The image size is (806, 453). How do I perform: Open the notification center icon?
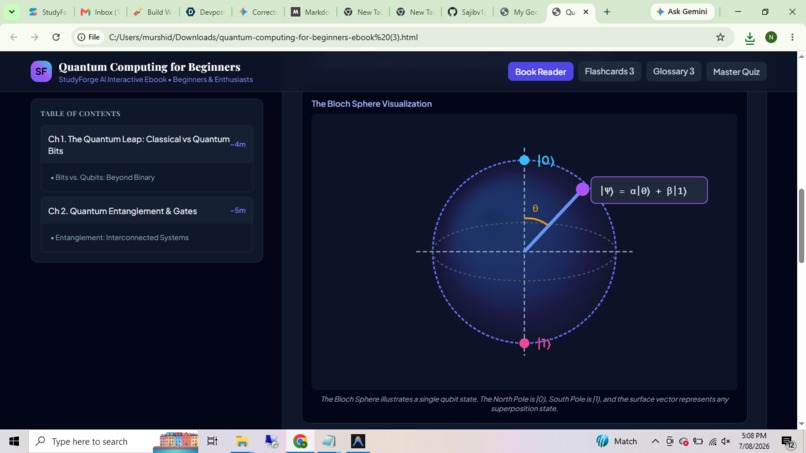pos(788,441)
